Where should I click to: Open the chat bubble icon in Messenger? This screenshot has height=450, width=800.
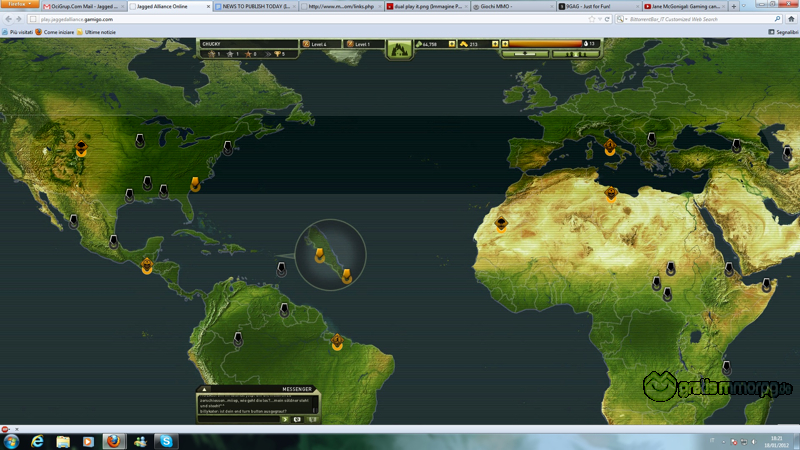tap(298, 420)
